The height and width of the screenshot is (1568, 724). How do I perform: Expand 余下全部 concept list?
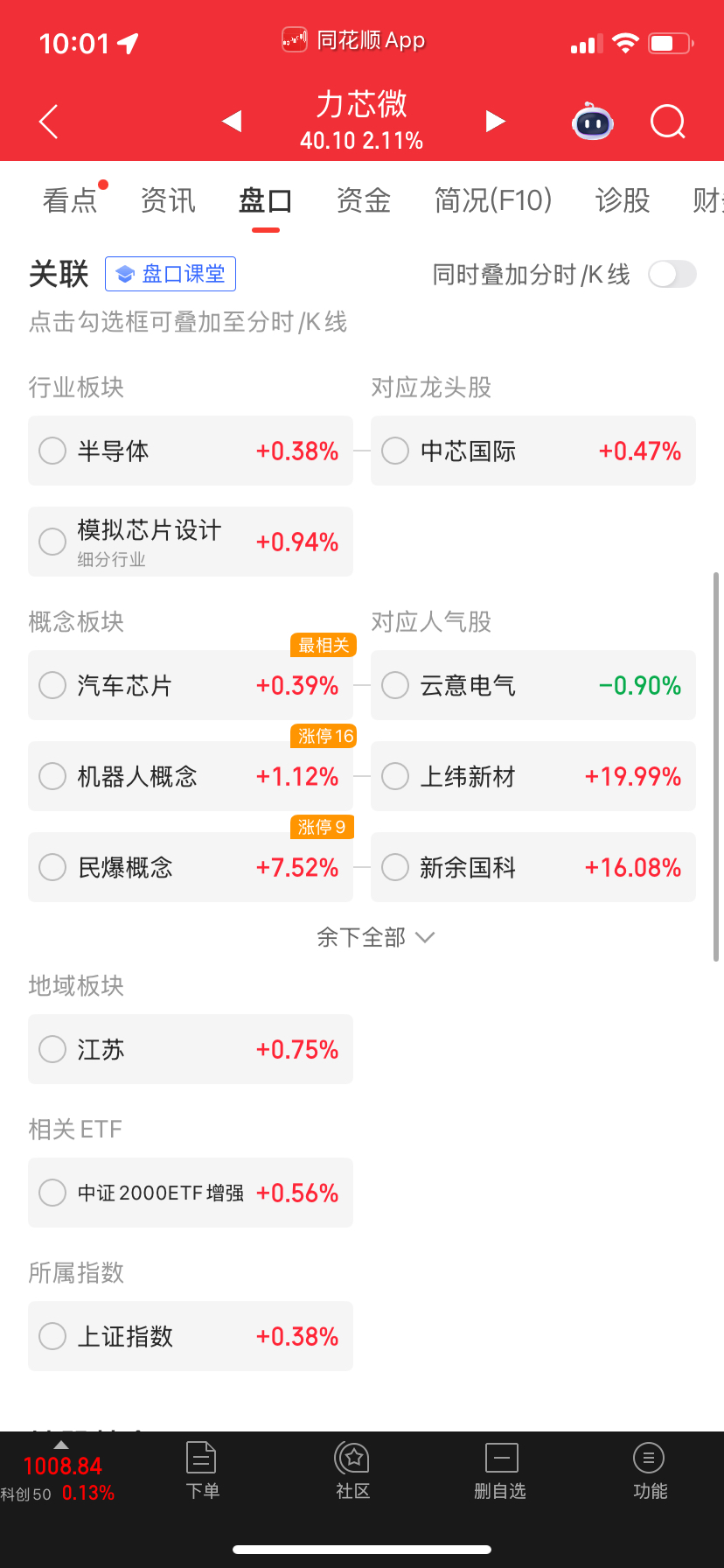tap(376, 937)
